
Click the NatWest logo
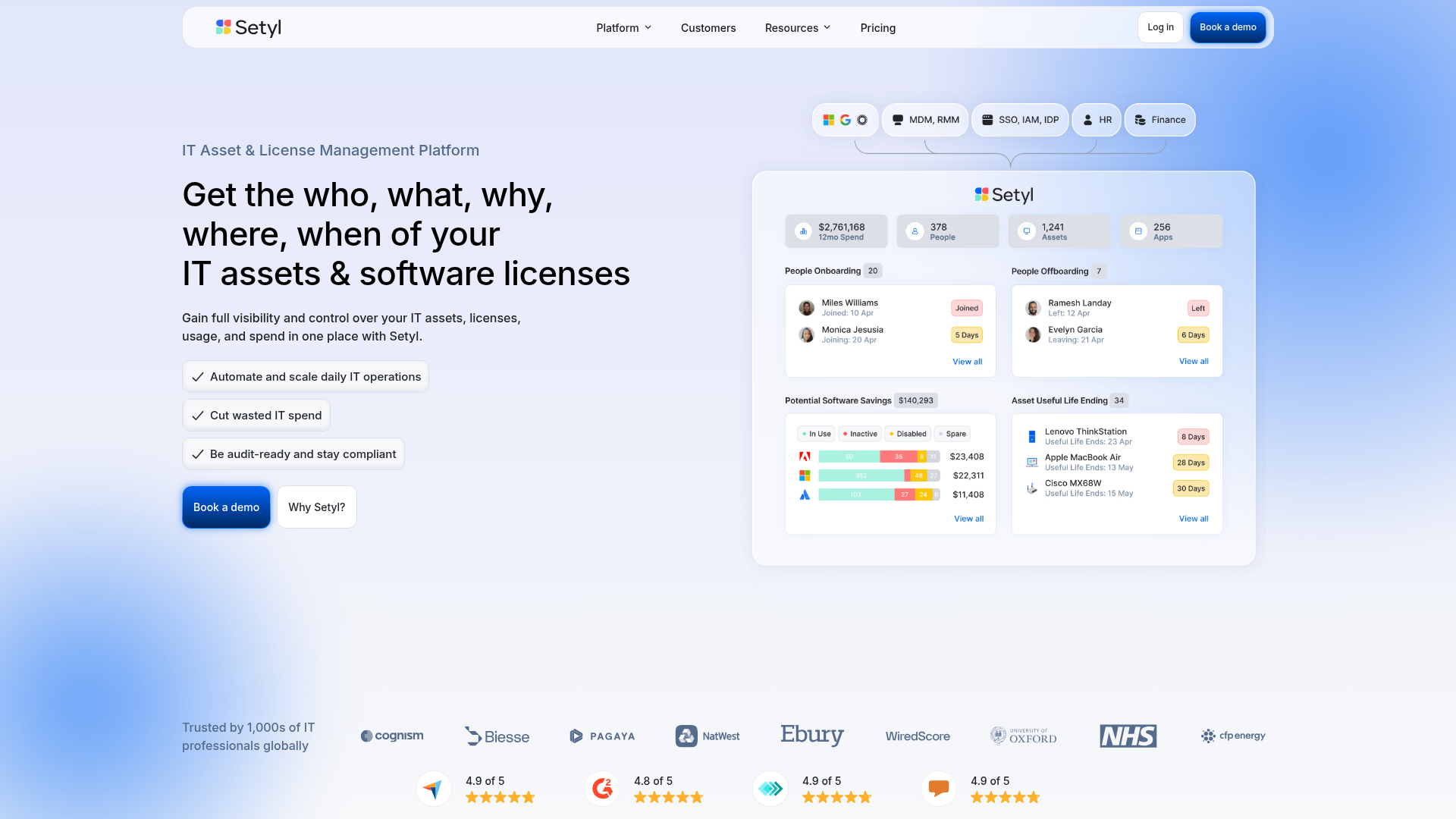708,736
